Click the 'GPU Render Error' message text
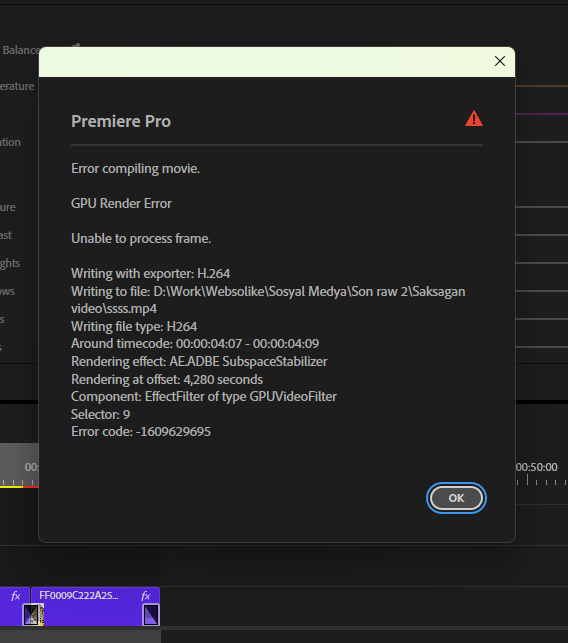Viewport: 568px width, 643px height. coord(121,203)
